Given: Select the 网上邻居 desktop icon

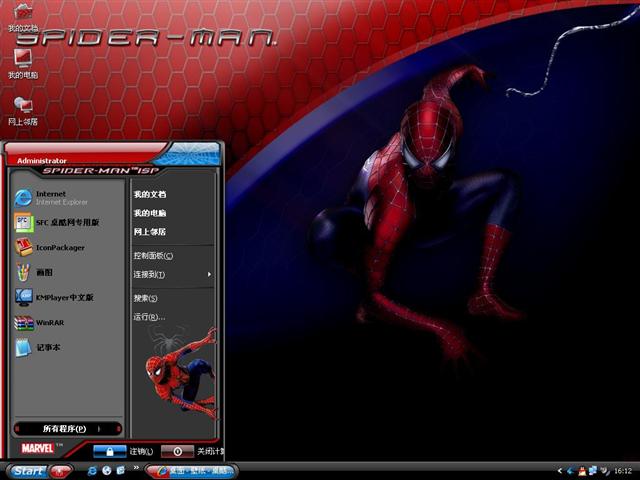Looking at the screenshot, I should (23, 111).
